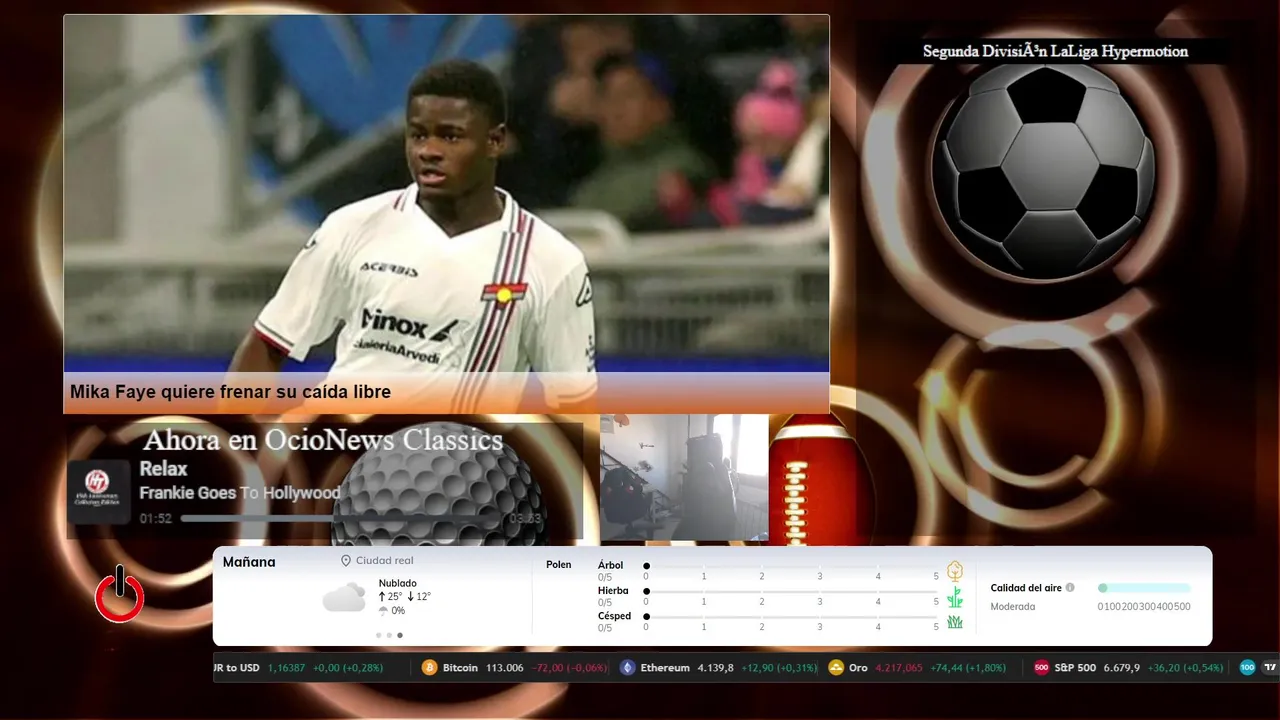1280x720 pixels.
Task: Click the song title 'Relax'
Action: click(163, 469)
